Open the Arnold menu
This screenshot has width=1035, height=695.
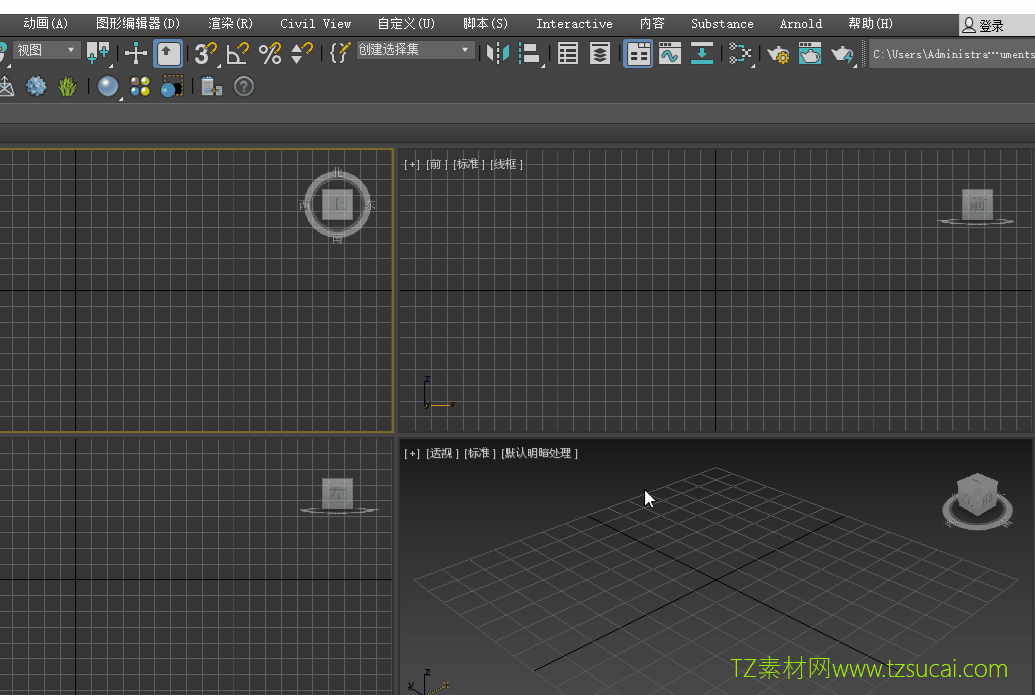pyautogui.click(x=801, y=24)
